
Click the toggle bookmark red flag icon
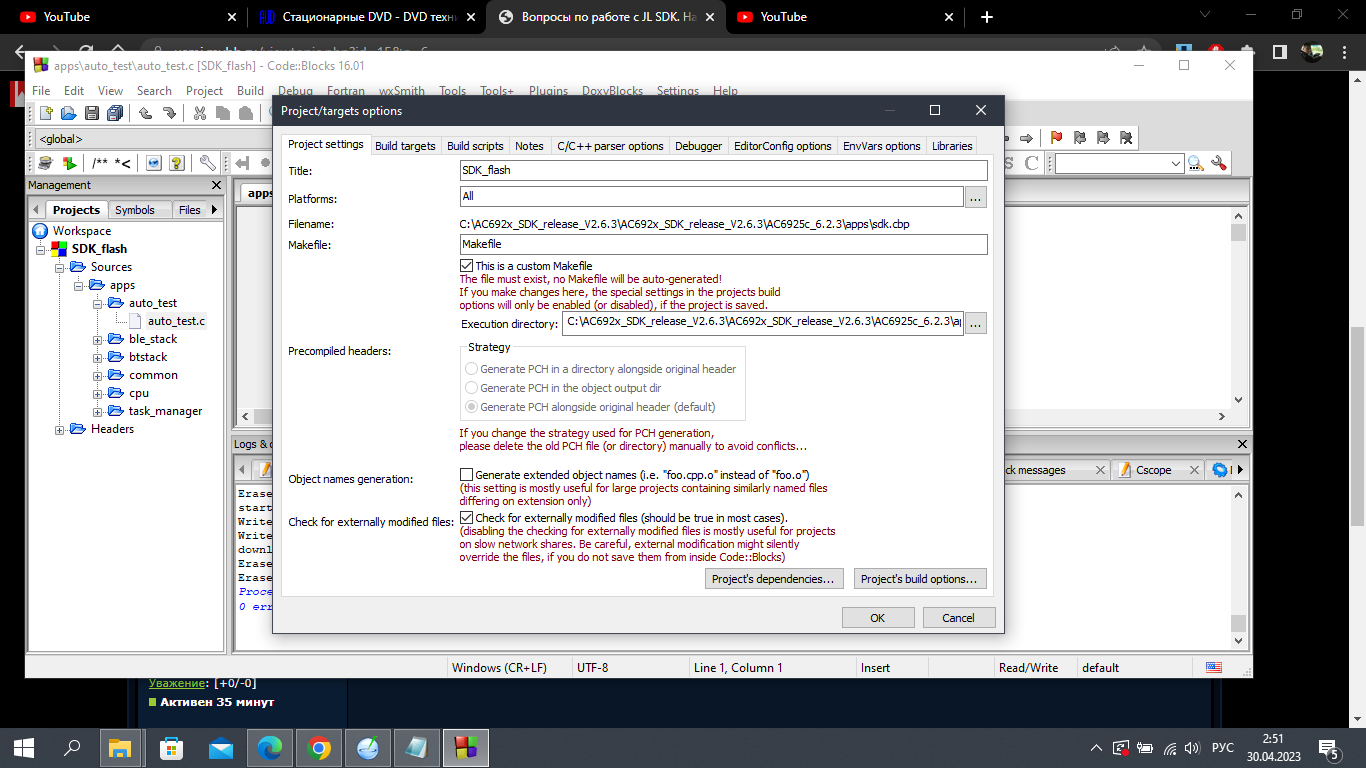point(1056,138)
